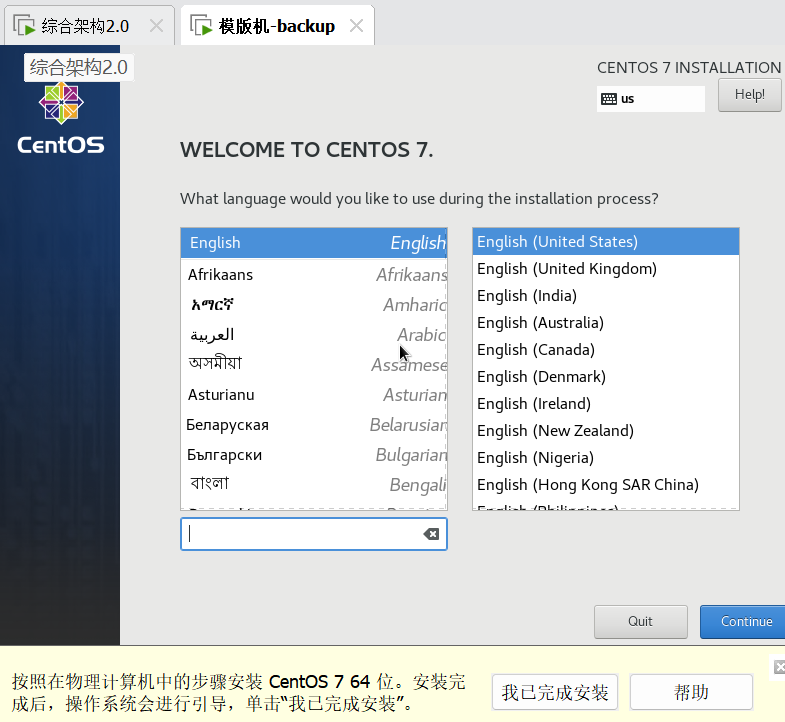Screen dimensions: 785x722
Task: Click the VM icon on 模版机-backup tab
Action: tap(201, 26)
